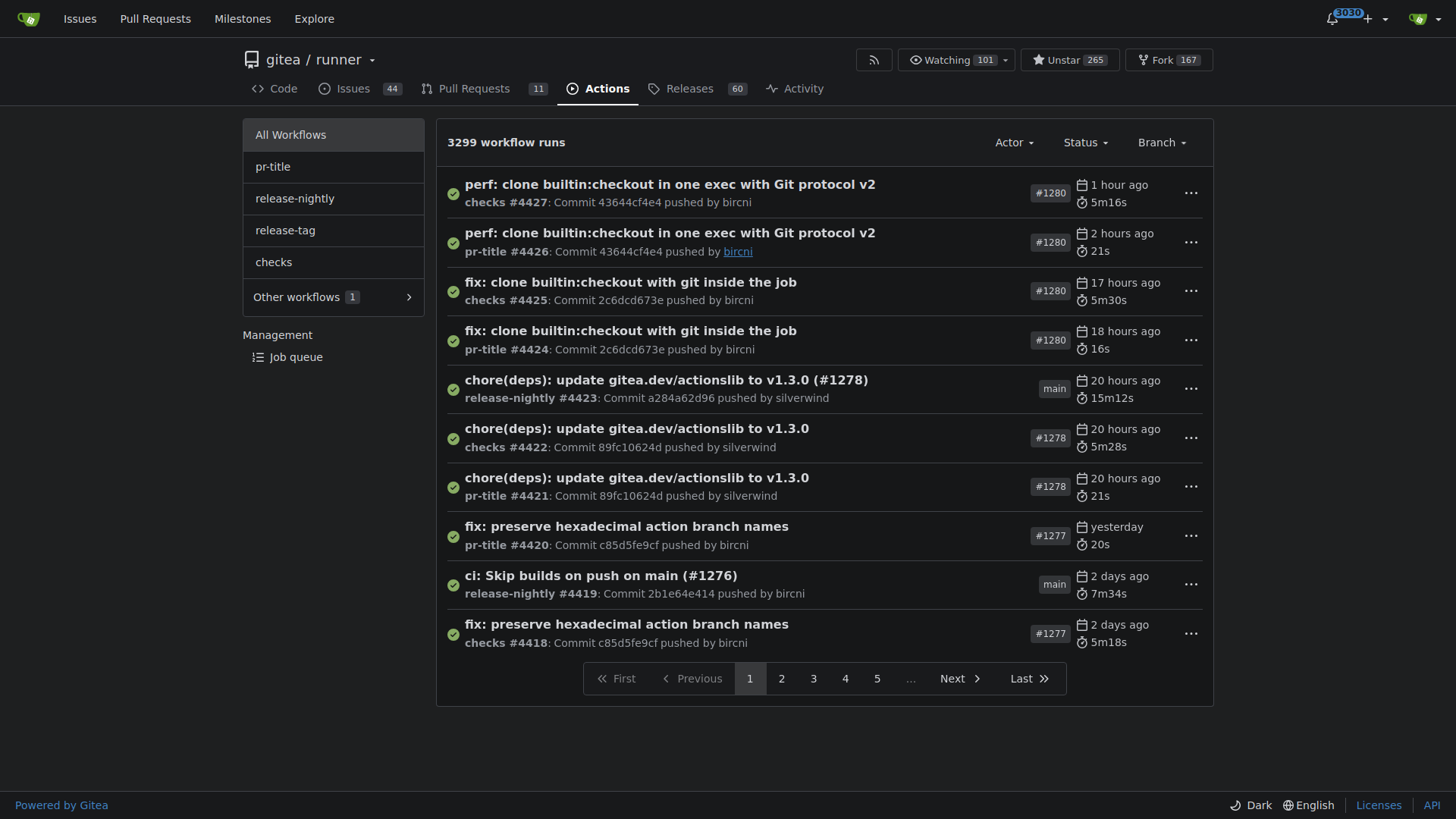The height and width of the screenshot is (819, 1456).
Task: Filter by pr-title workflow
Action: click(334, 167)
